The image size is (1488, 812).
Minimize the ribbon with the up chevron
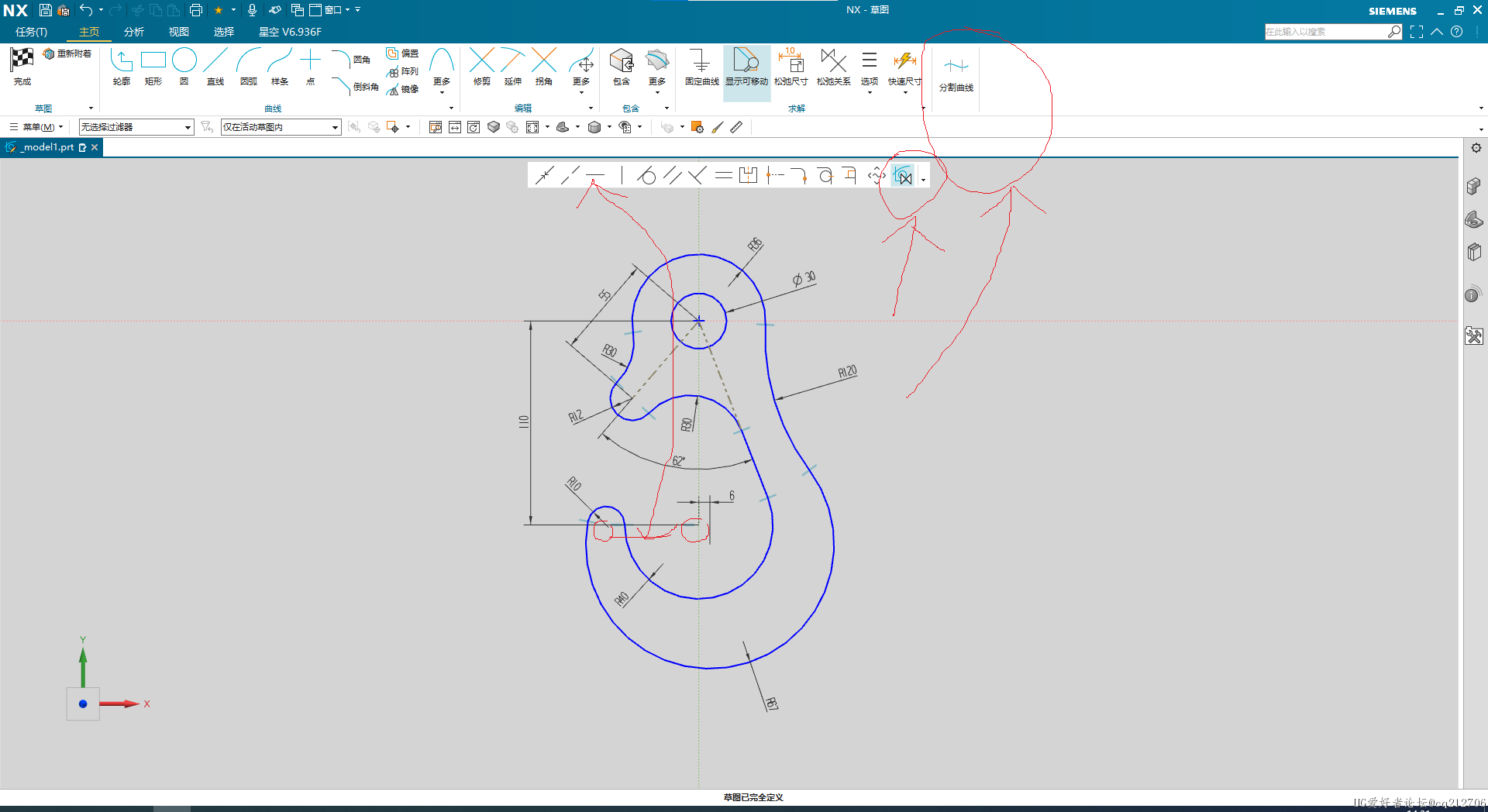click(1437, 32)
